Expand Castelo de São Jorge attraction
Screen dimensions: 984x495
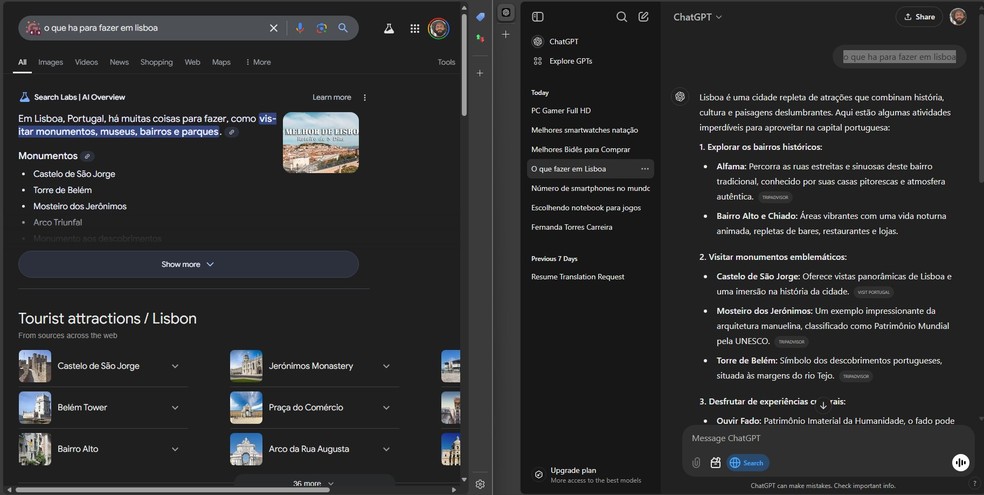point(175,366)
